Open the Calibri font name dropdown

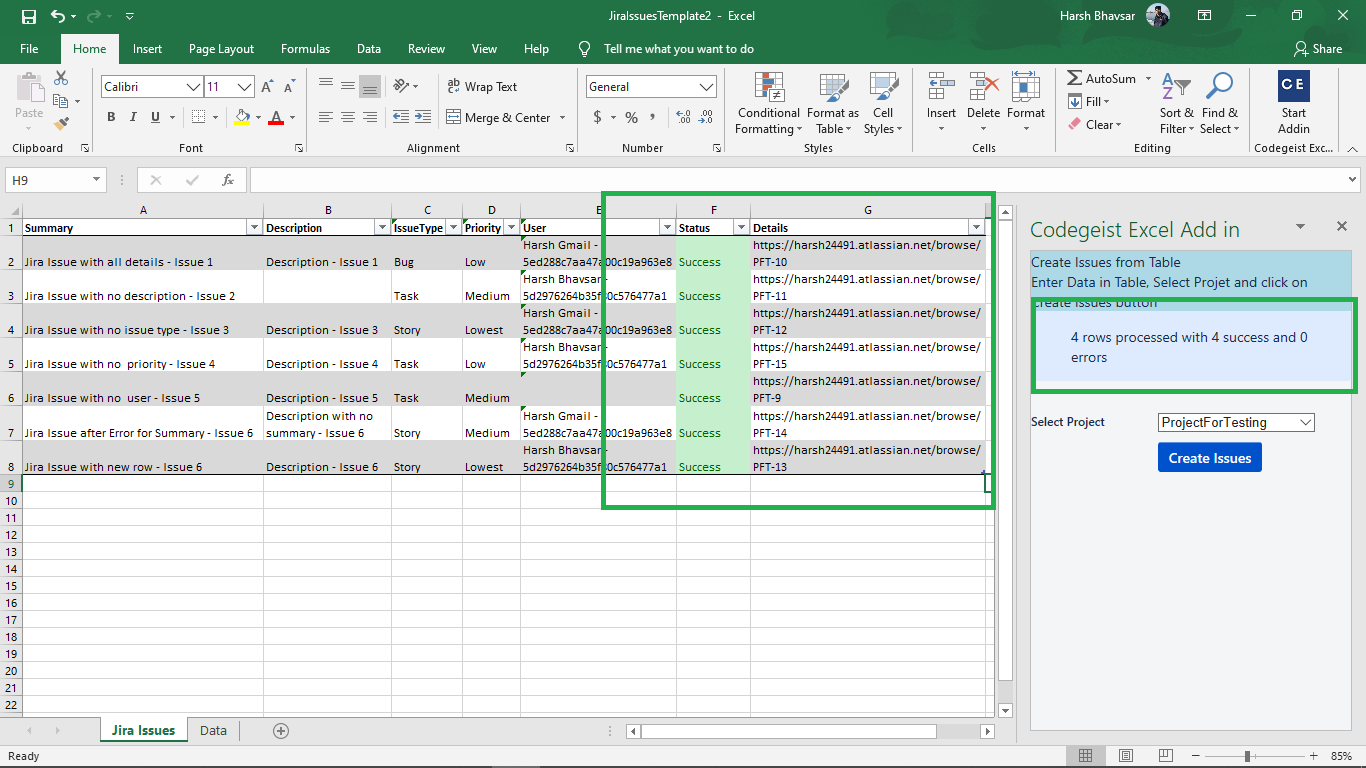click(193, 87)
